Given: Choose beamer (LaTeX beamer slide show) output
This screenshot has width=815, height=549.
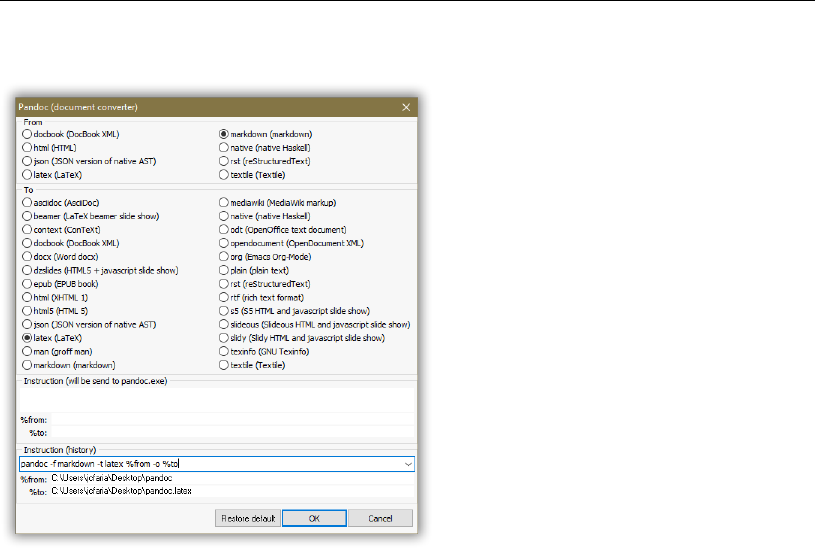Looking at the screenshot, I should 91,216.
